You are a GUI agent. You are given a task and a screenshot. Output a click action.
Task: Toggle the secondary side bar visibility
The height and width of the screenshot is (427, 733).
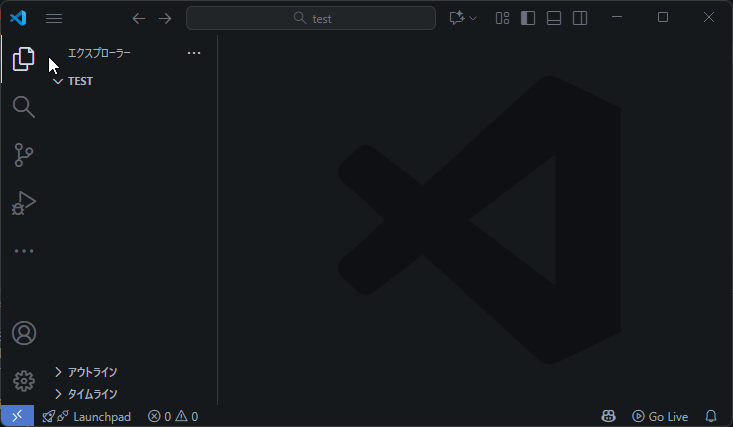point(580,18)
